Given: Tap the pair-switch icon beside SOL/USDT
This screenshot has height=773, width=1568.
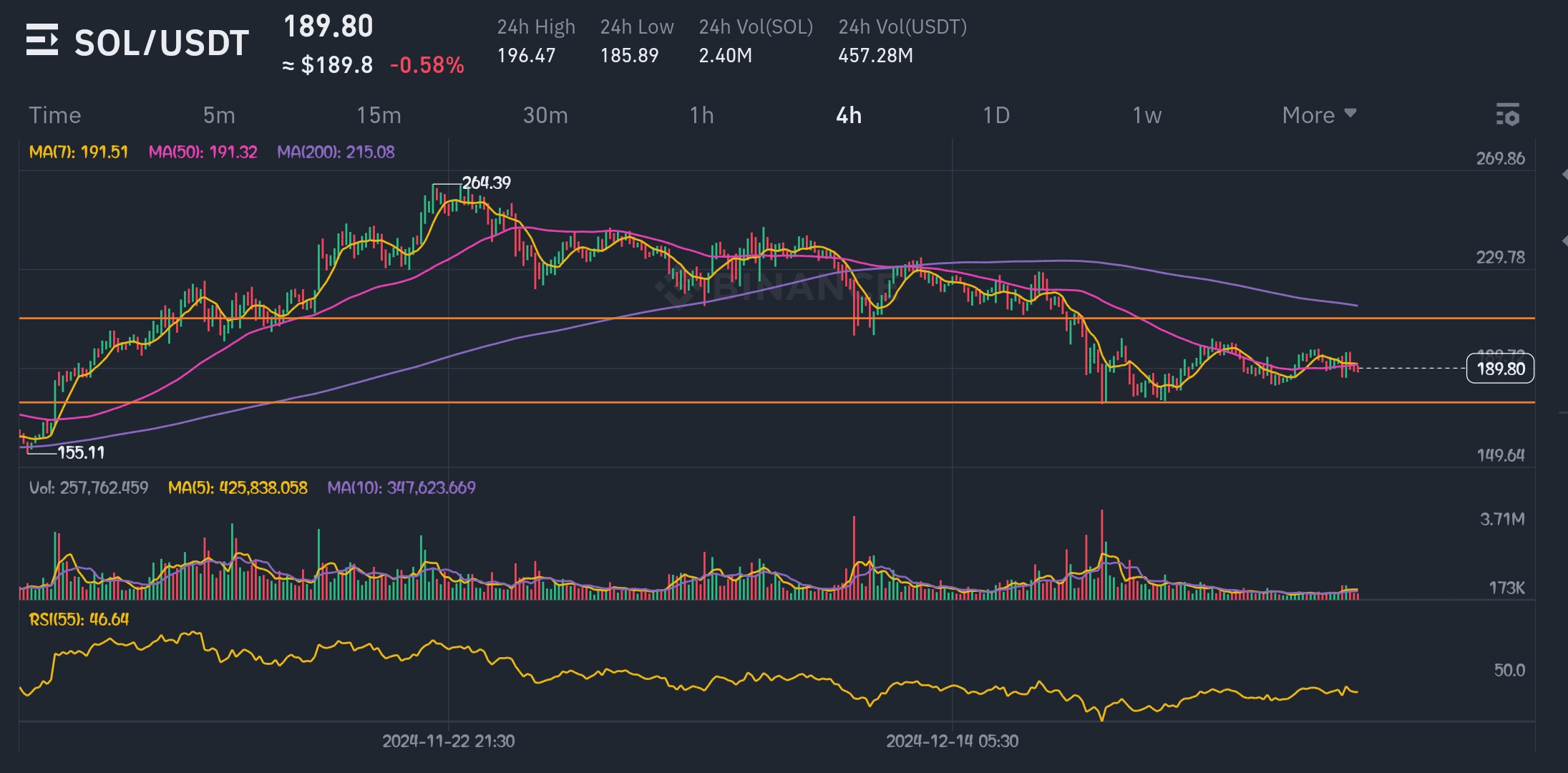Looking at the screenshot, I should tap(42, 40).
